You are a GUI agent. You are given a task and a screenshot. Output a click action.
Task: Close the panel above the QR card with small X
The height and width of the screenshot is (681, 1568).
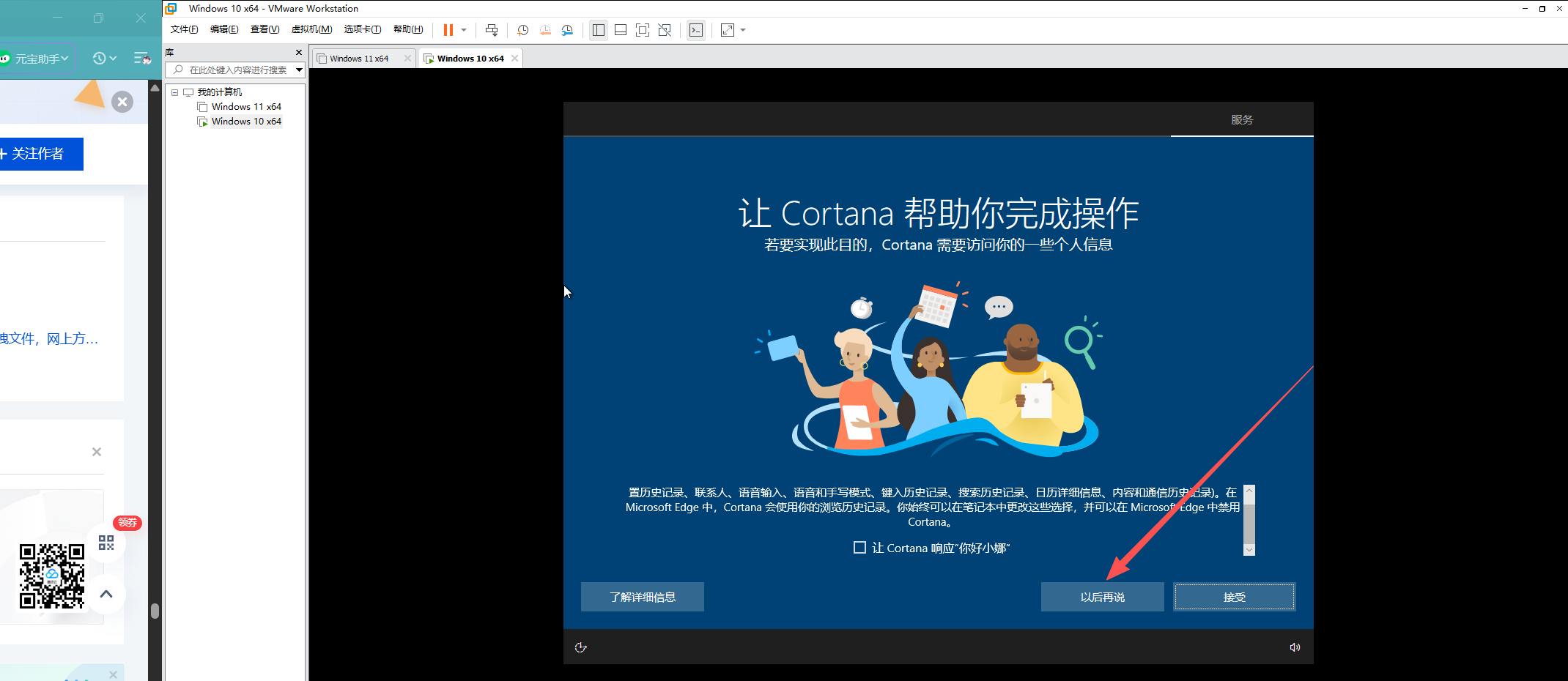97,452
